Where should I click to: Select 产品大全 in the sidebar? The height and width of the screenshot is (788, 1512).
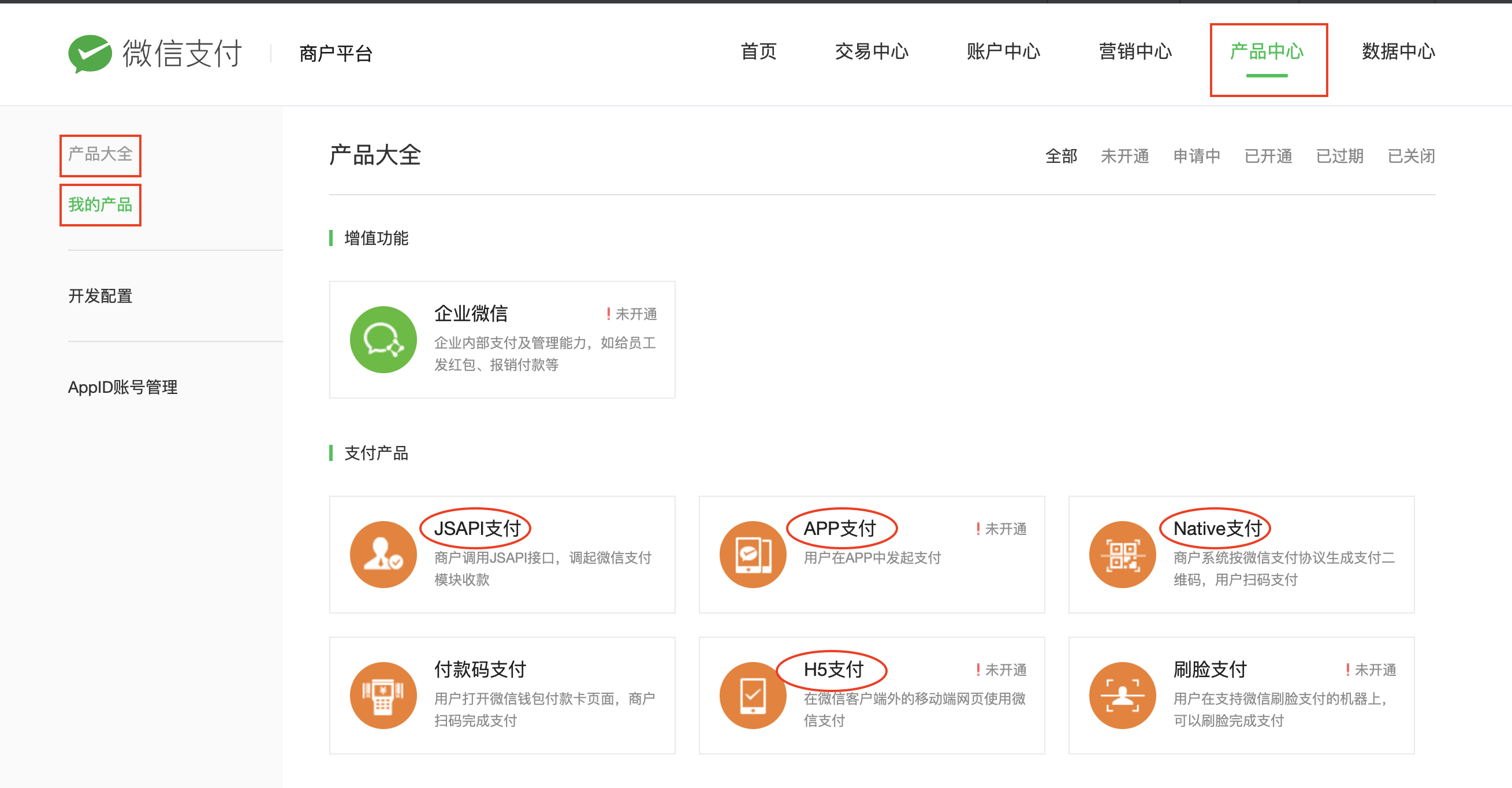(x=100, y=154)
